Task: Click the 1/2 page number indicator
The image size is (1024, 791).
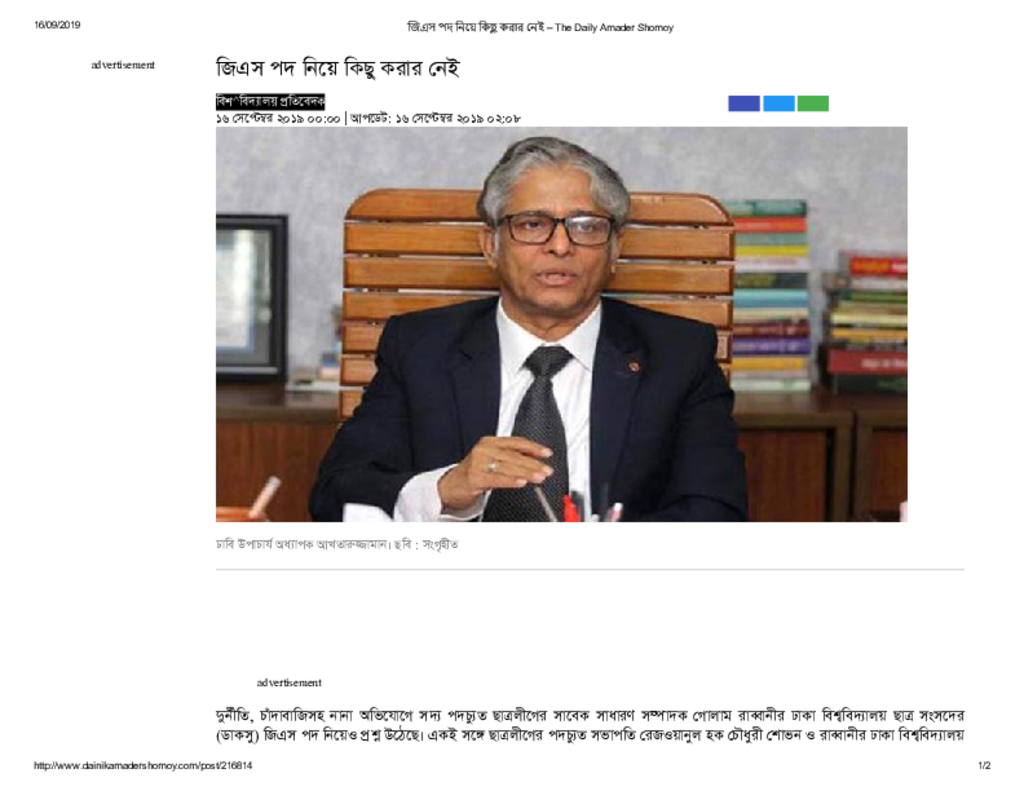Action: coord(984,765)
